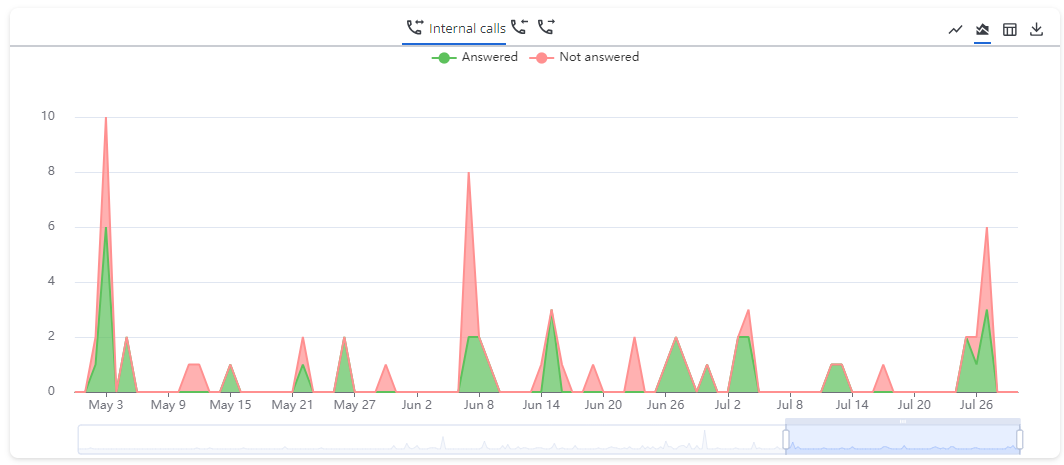Screen dimensions: 1064x465
Task: Open the data table view icon
Action: point(1010,29)
